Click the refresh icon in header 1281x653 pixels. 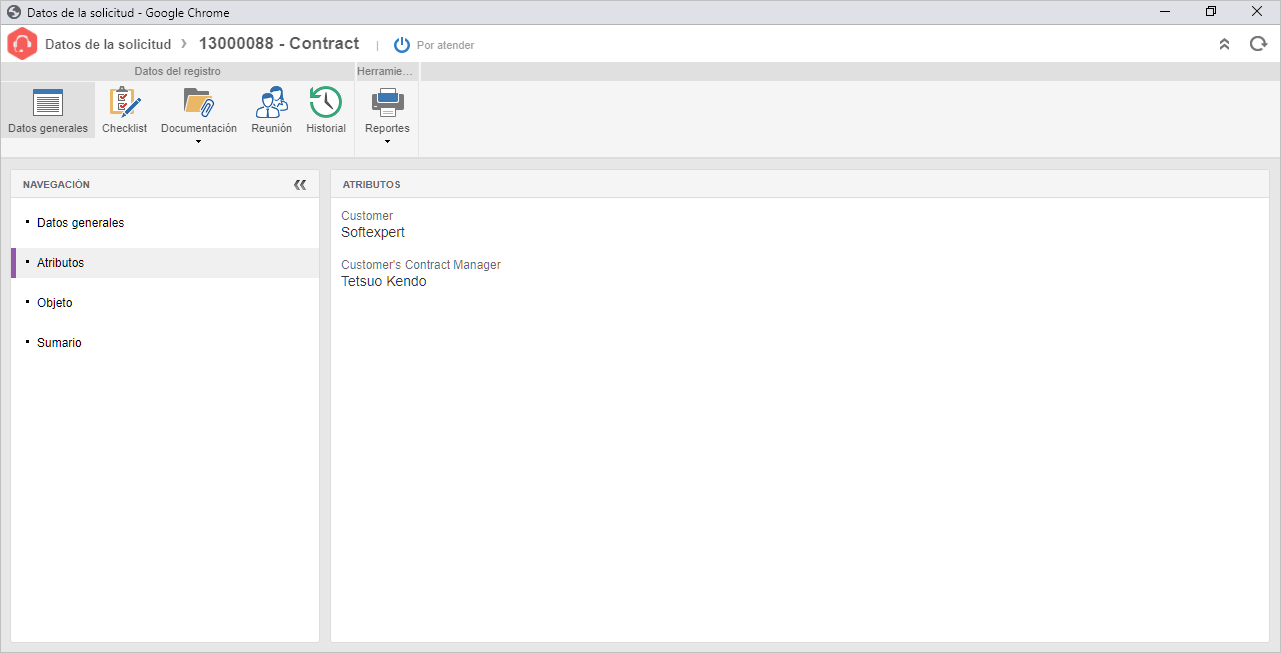(x=1258, y=44)
